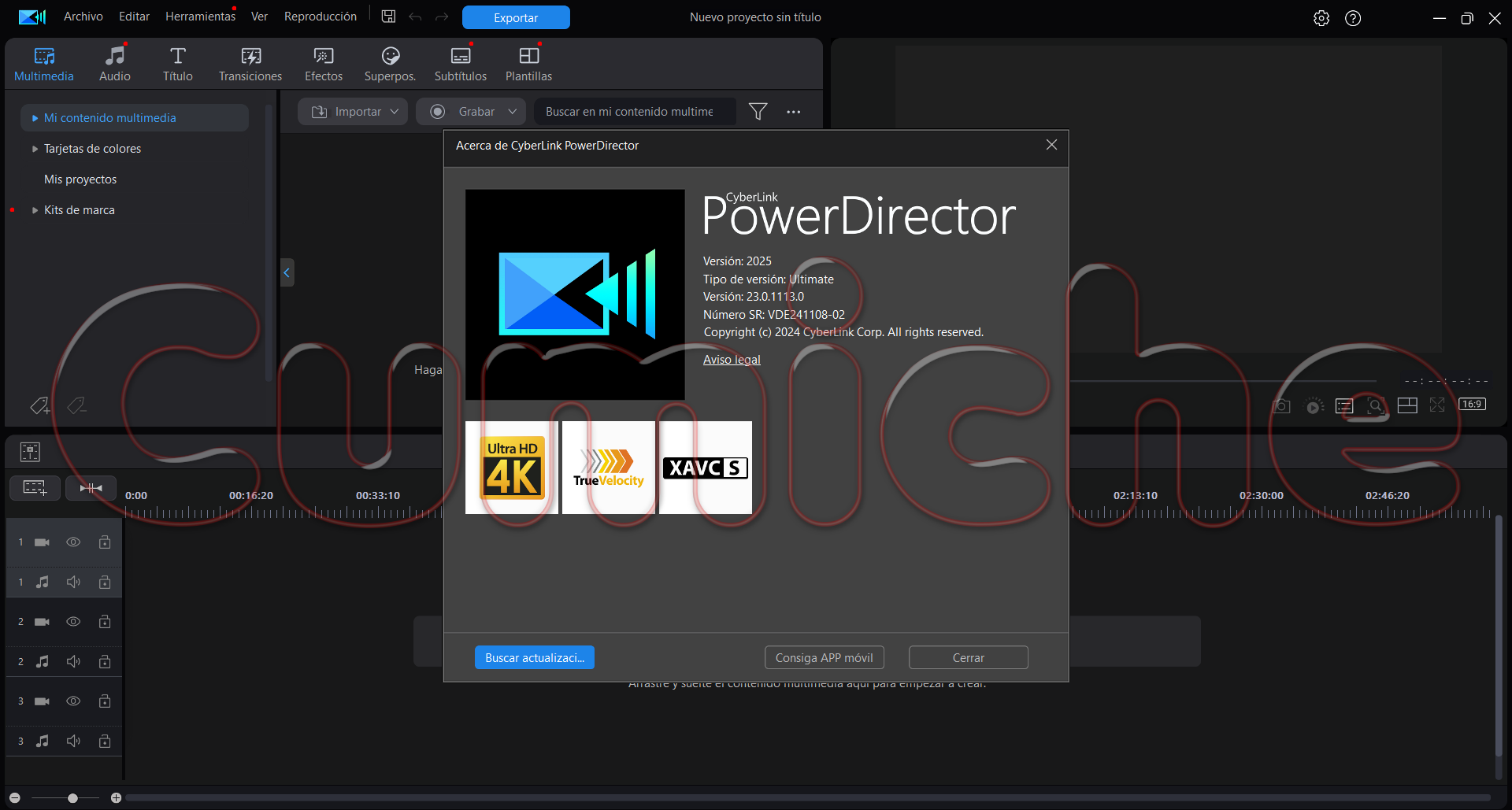This screenshot has width=1512, height=810.
Task: Open the Archivo menu
Action: [x=83, y=17]
